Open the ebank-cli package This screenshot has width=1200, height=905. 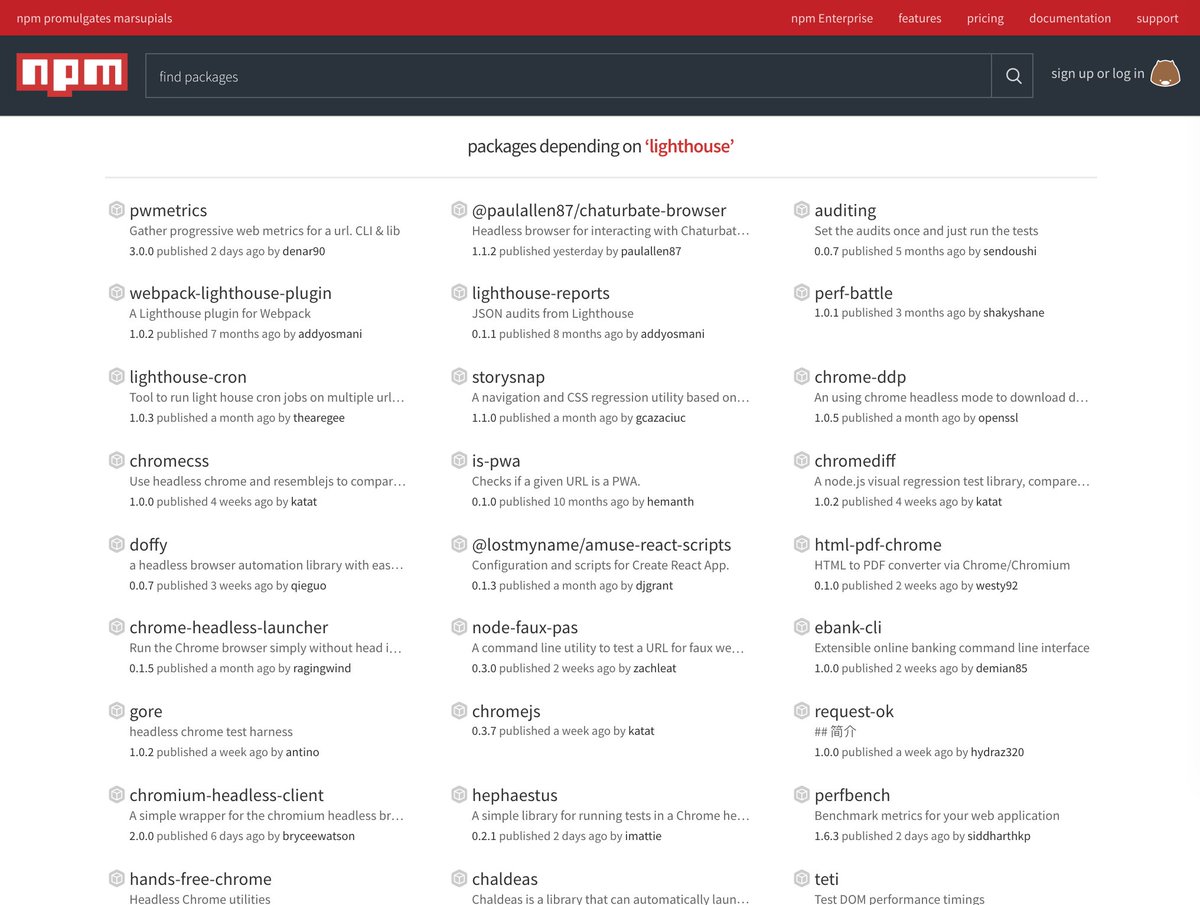pos(848,627)
